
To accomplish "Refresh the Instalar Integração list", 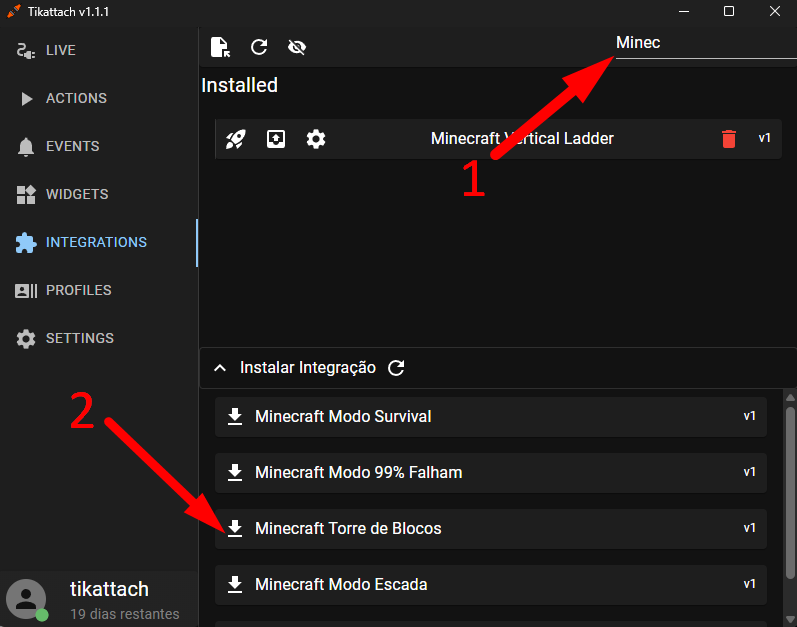I will click(x=396, y=368).
